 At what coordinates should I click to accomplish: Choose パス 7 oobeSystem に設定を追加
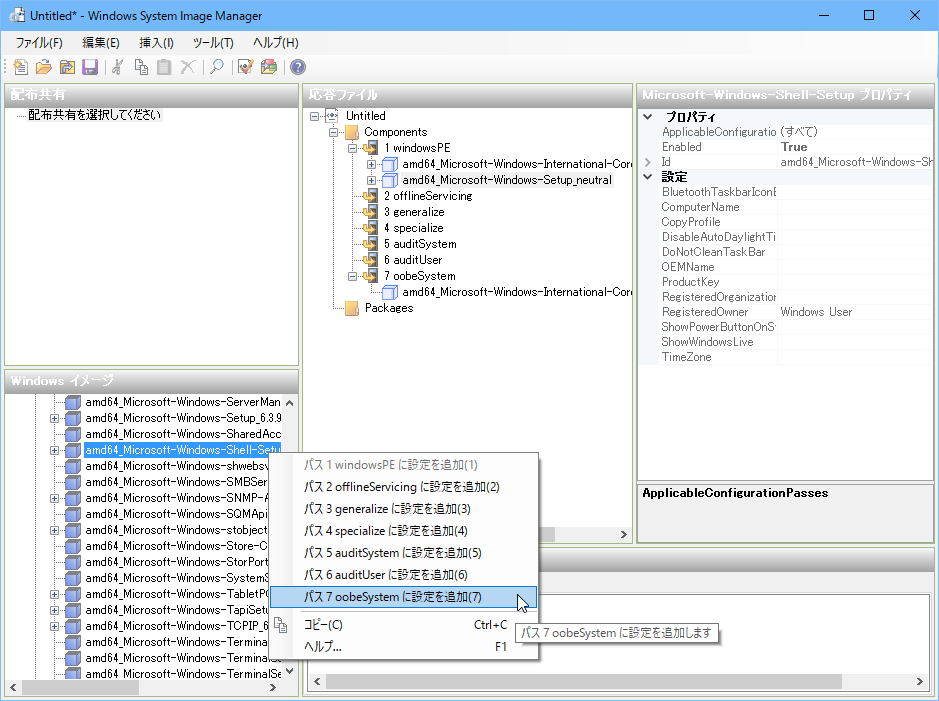(x=404, y=597)
